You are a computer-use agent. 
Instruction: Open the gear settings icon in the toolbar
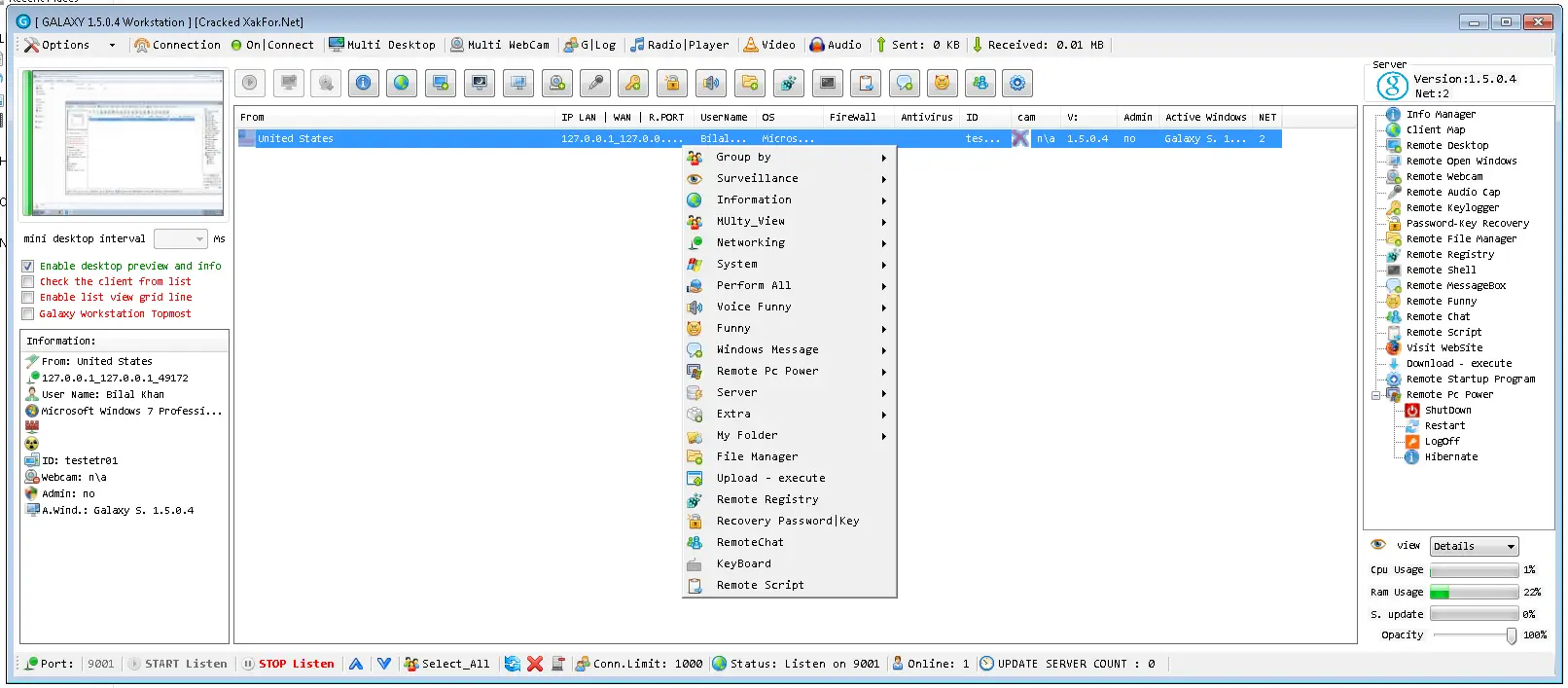pyautogui.click(x=1017, y=84)
